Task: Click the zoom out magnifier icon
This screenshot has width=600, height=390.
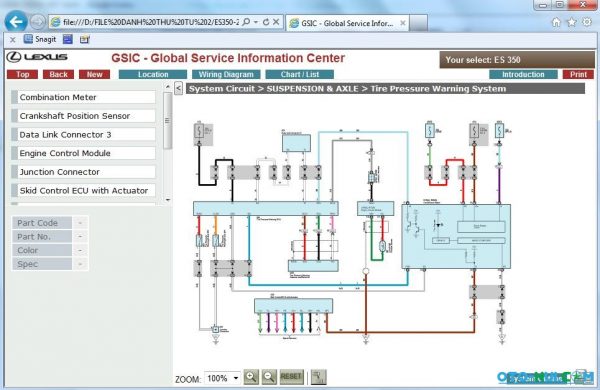Action: pyautogui.click(x=269, y=377)
